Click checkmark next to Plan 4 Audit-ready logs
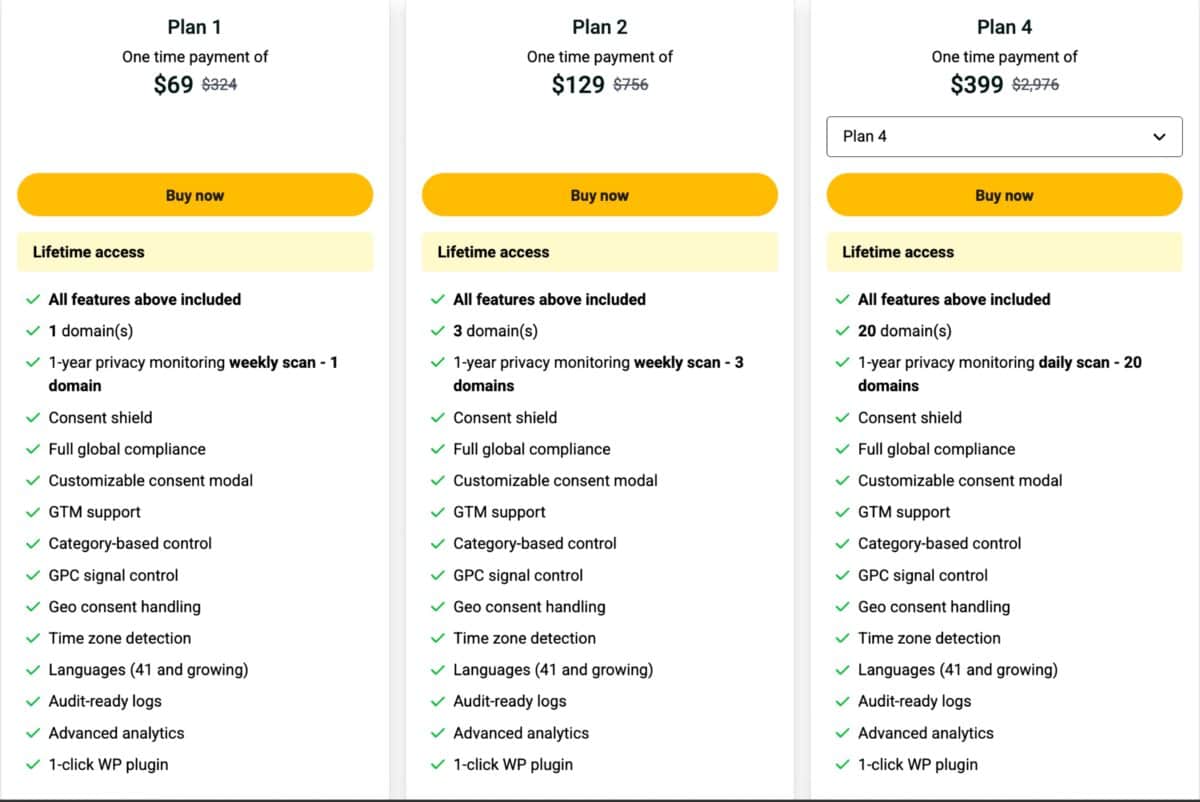Image resolution: width=1200 pixels, height=802 pixels. 843,702
